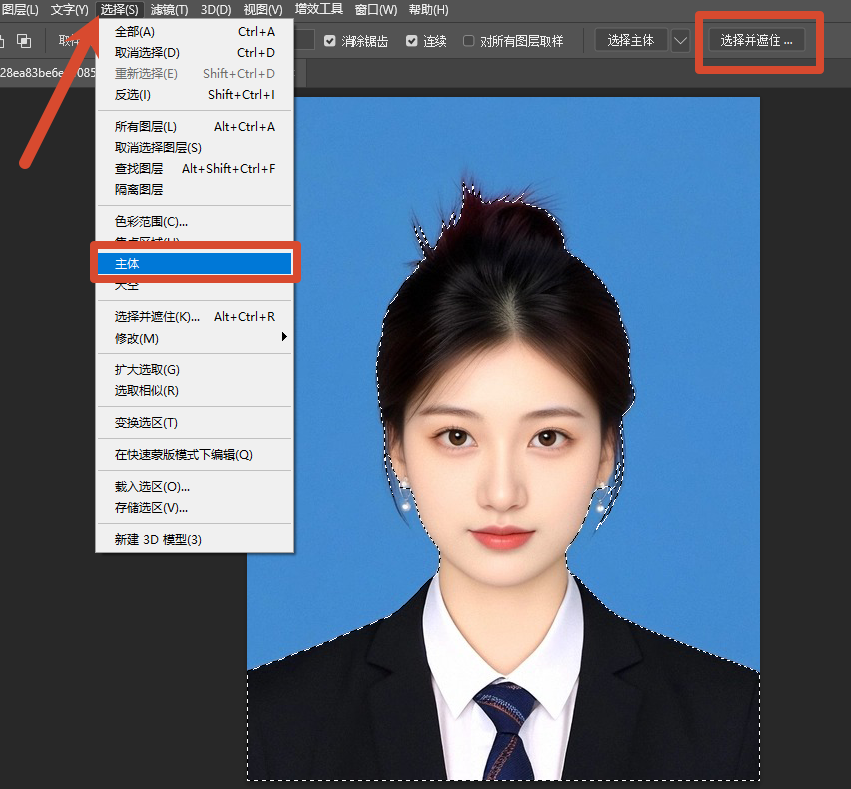Image resolution: width=851 pixels, height=789 pixels.
Task: Open the 帮助(H) menu
Action: click(429, 10)
